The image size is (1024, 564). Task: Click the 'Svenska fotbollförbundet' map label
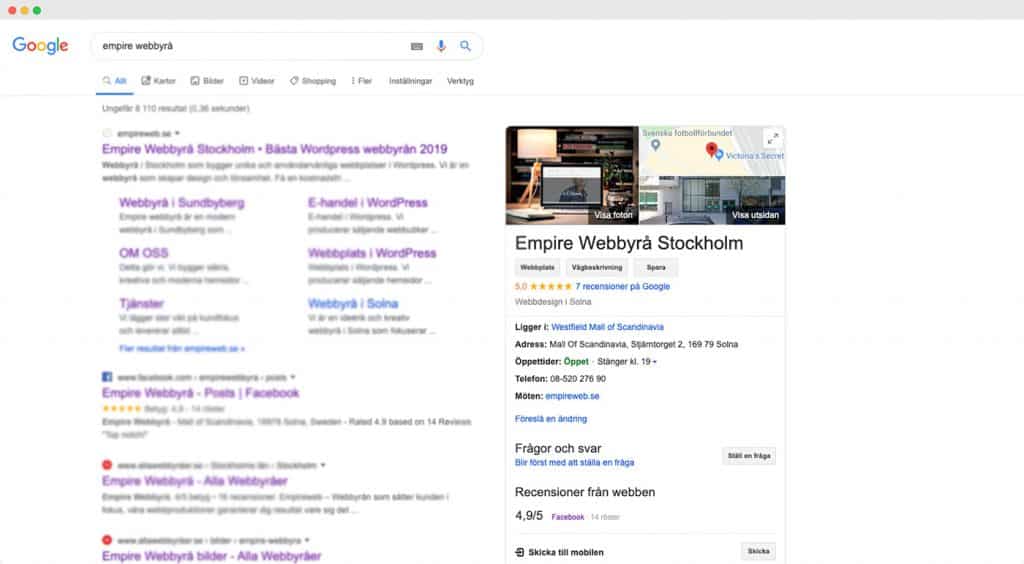click(687, 133)
